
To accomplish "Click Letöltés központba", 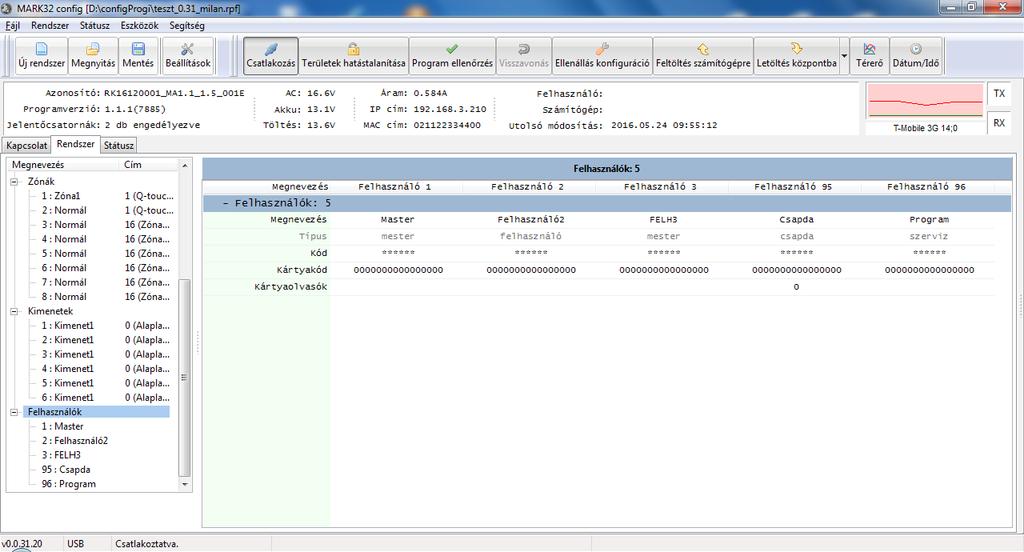I will [796, 56].
